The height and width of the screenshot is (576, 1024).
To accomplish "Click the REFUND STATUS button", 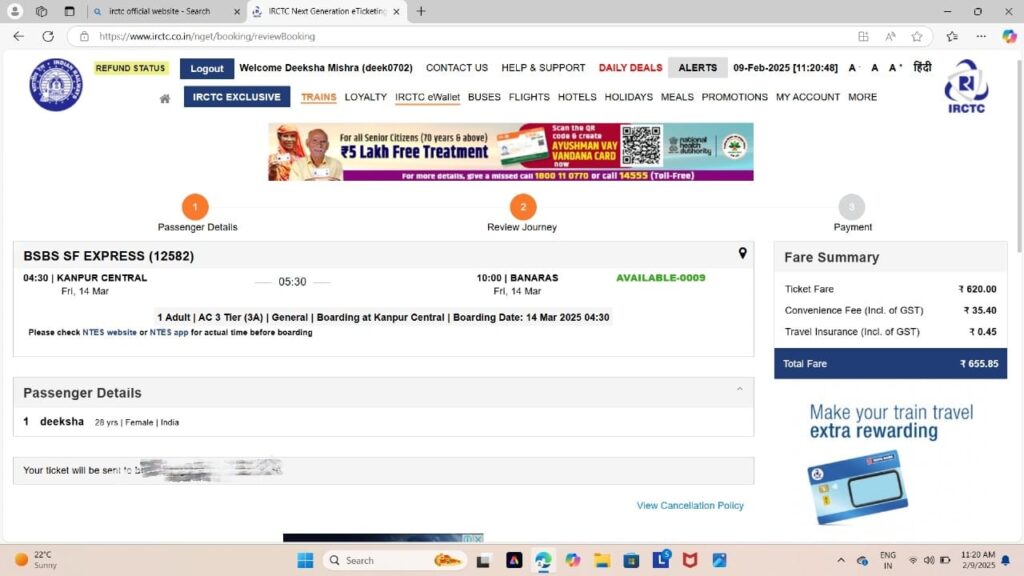I will tap(131, 68).
